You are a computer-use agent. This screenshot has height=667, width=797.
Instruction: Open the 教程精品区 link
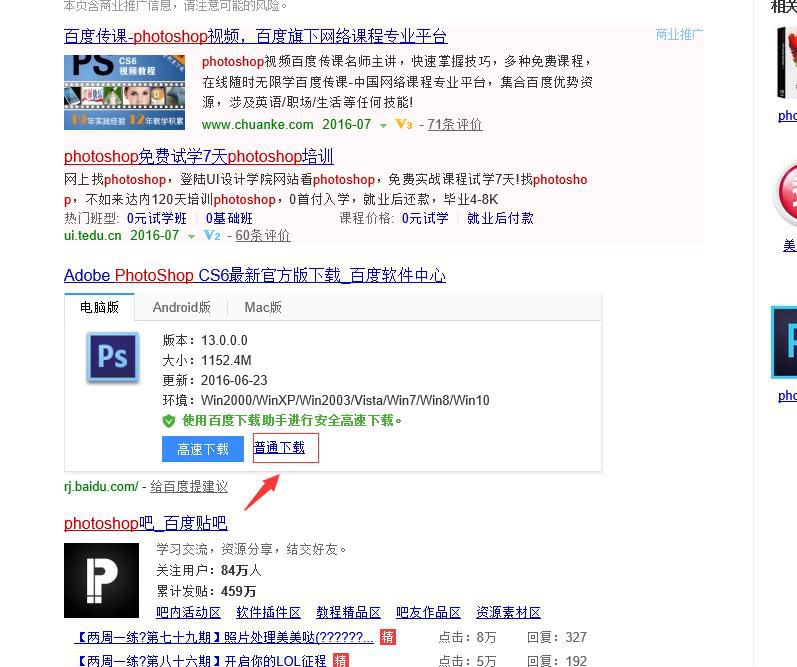(348, 613)
